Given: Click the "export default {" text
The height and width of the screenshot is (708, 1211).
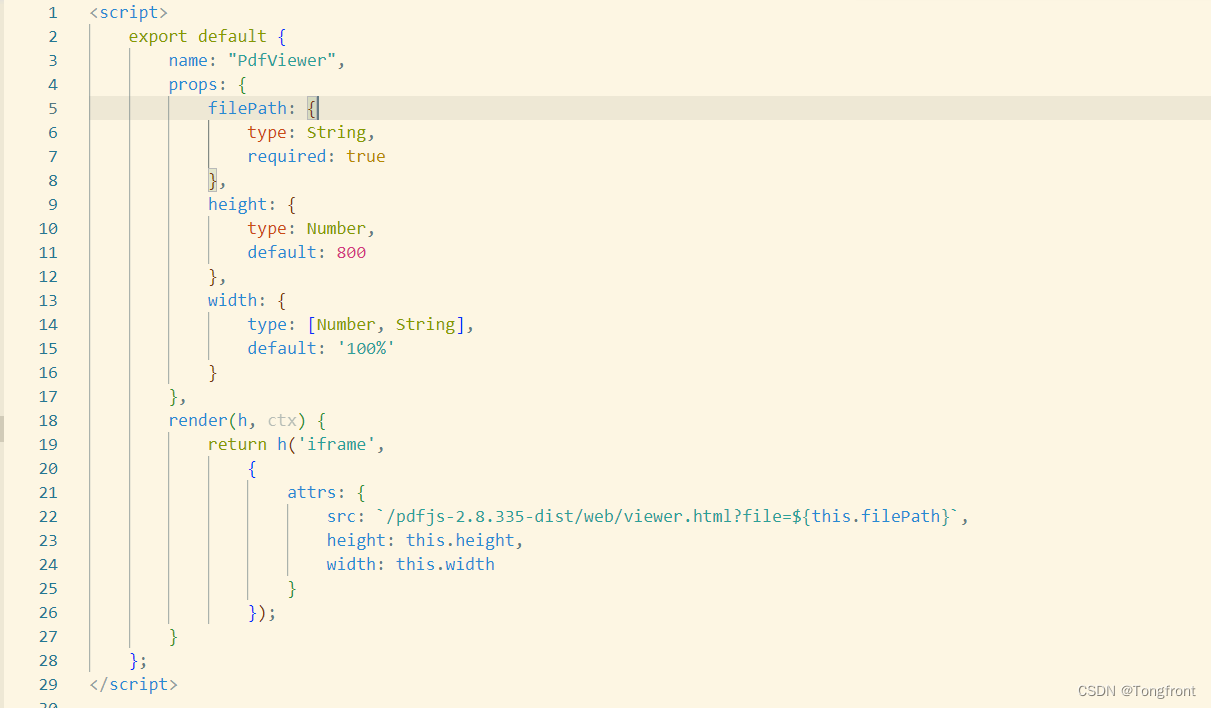Looking at the screenshot, I should coord(207,37).
